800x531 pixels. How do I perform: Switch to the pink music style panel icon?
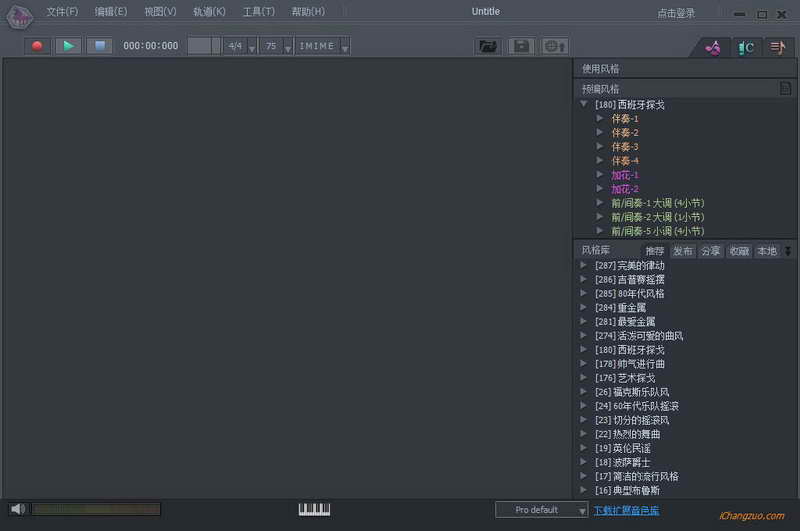713,48
